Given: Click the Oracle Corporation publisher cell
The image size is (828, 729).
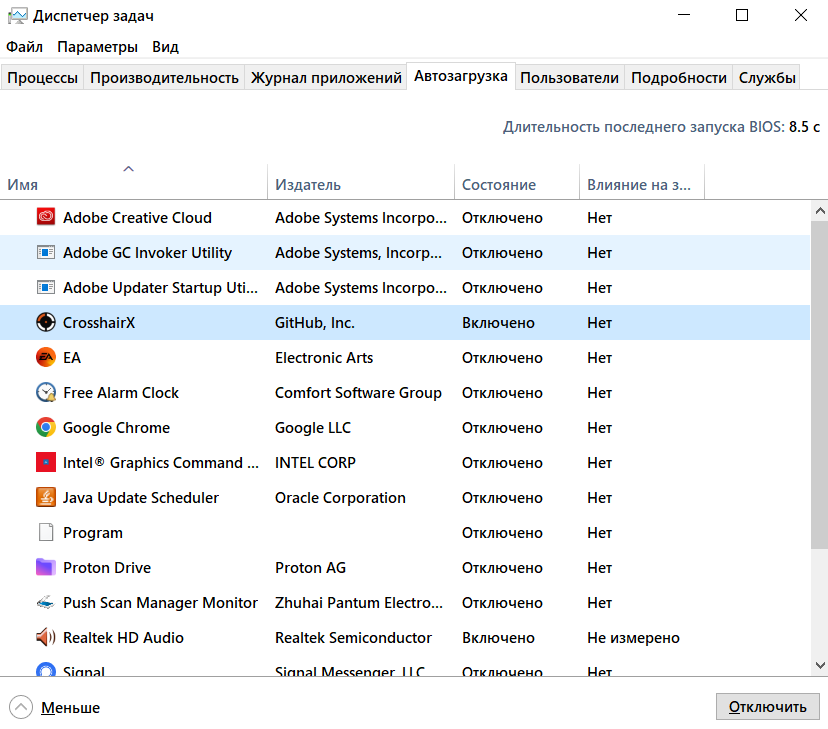Looking at the screenshot, I should 340,498.
